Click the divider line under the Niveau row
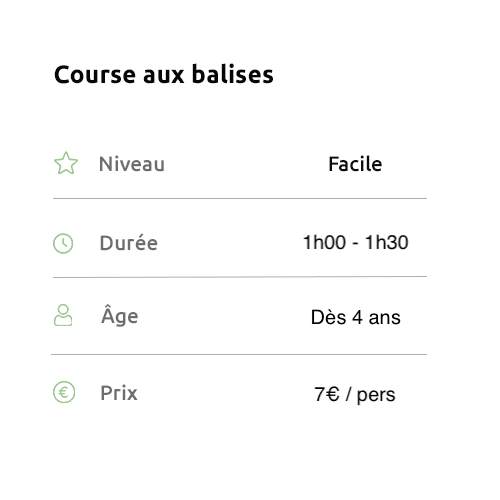This screenshot has width=500, height=500. pos(240,198)
